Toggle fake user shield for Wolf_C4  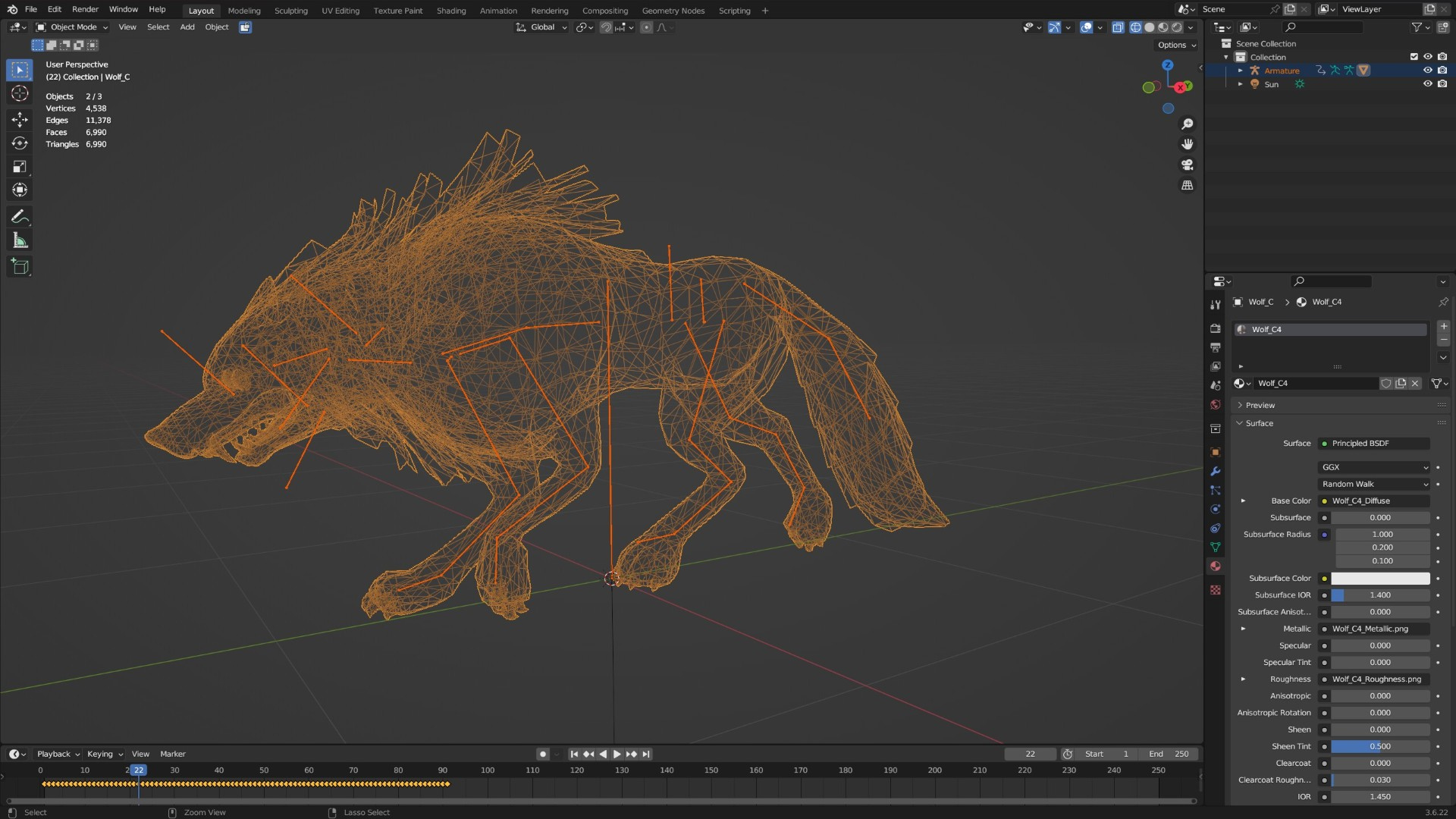[x=1386, y=384]
